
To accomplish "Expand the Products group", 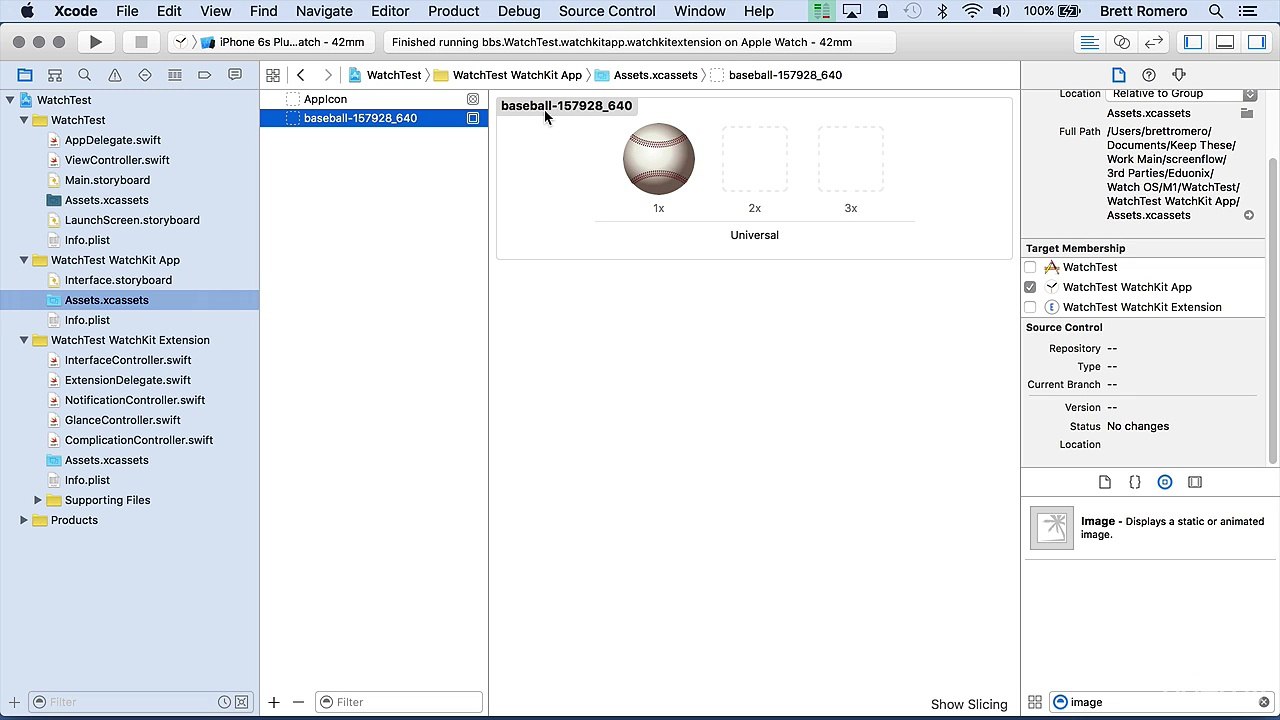I will point(24,520).
